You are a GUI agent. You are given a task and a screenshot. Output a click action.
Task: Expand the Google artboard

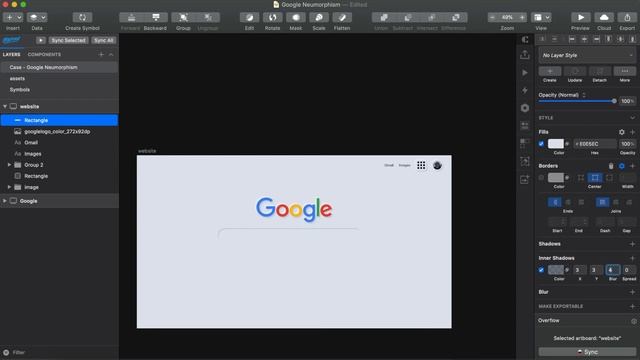coord(5,201)
